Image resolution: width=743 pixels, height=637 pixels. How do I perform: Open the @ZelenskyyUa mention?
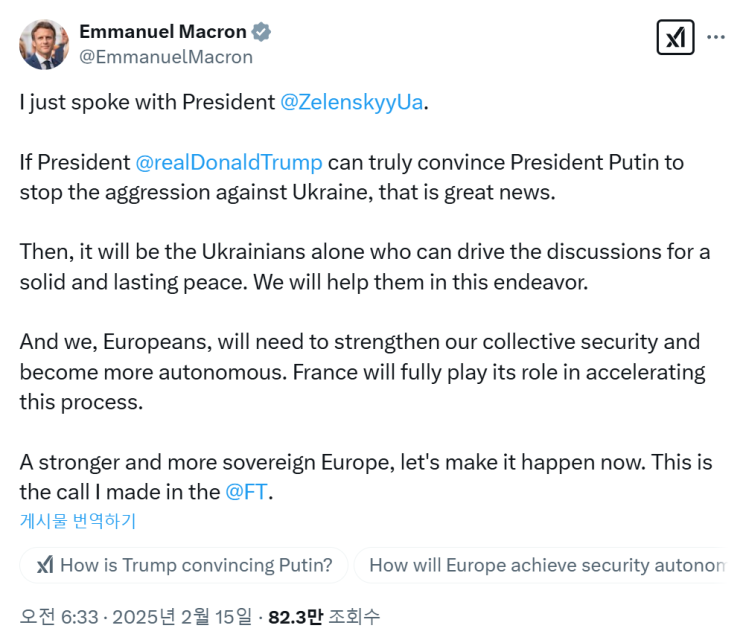coord(352,102)
